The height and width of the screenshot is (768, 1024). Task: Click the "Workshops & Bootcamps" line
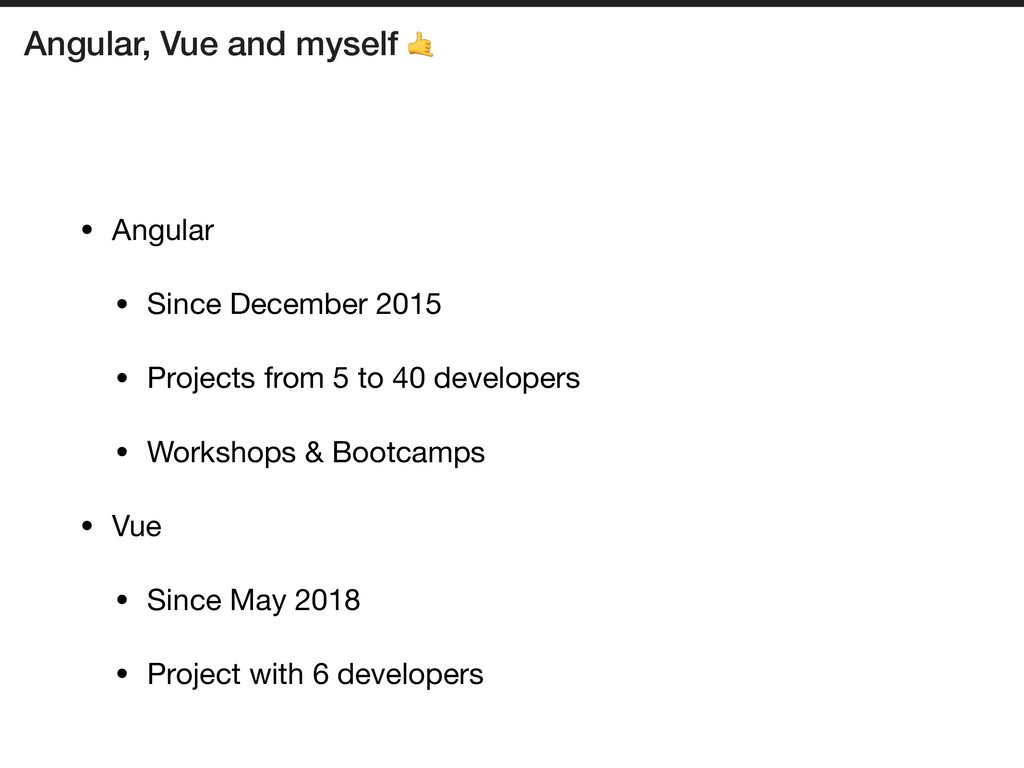tap(315, 453)
